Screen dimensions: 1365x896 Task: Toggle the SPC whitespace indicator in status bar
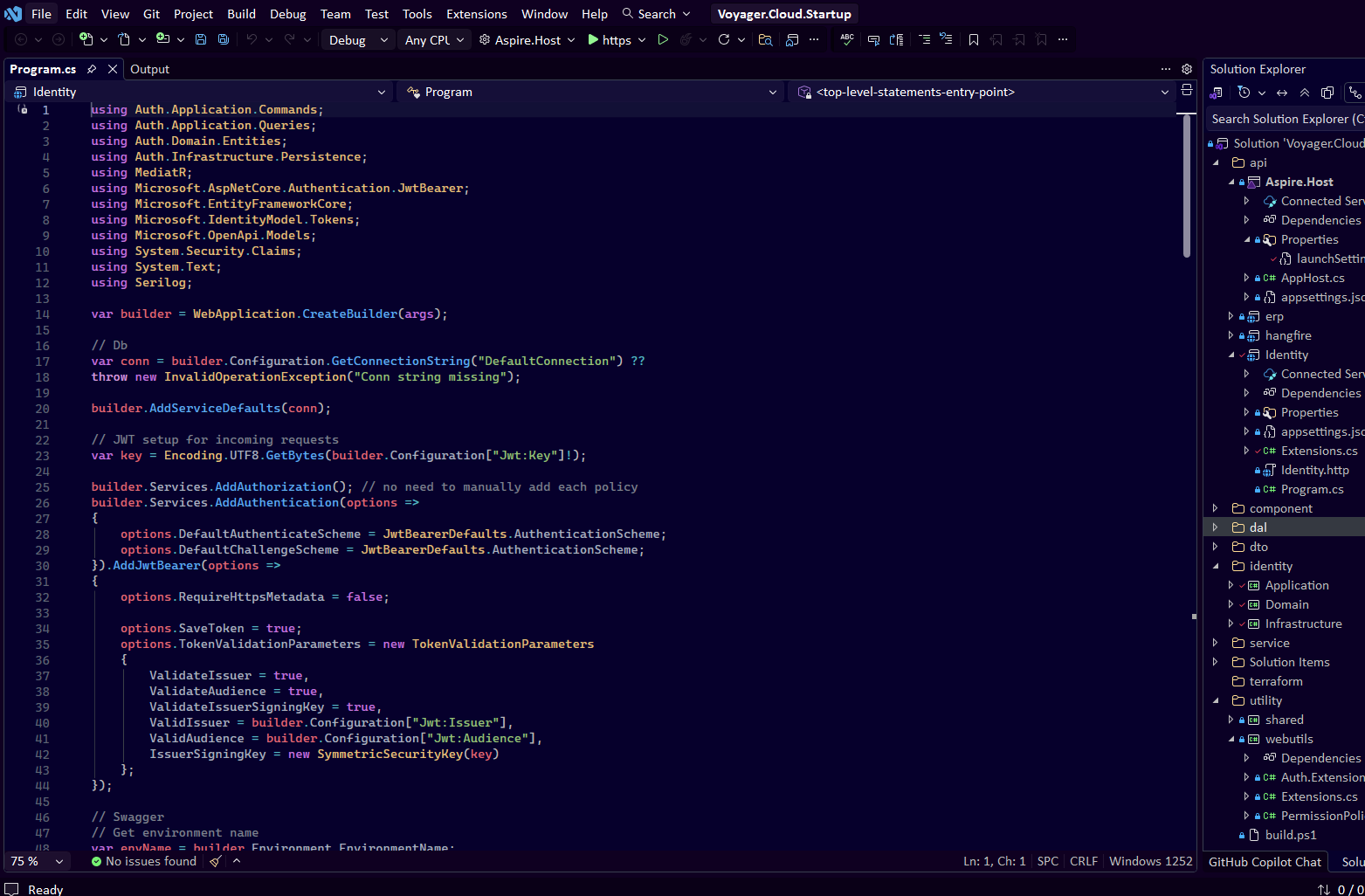pyautogui.click(x=1047, y=861)
